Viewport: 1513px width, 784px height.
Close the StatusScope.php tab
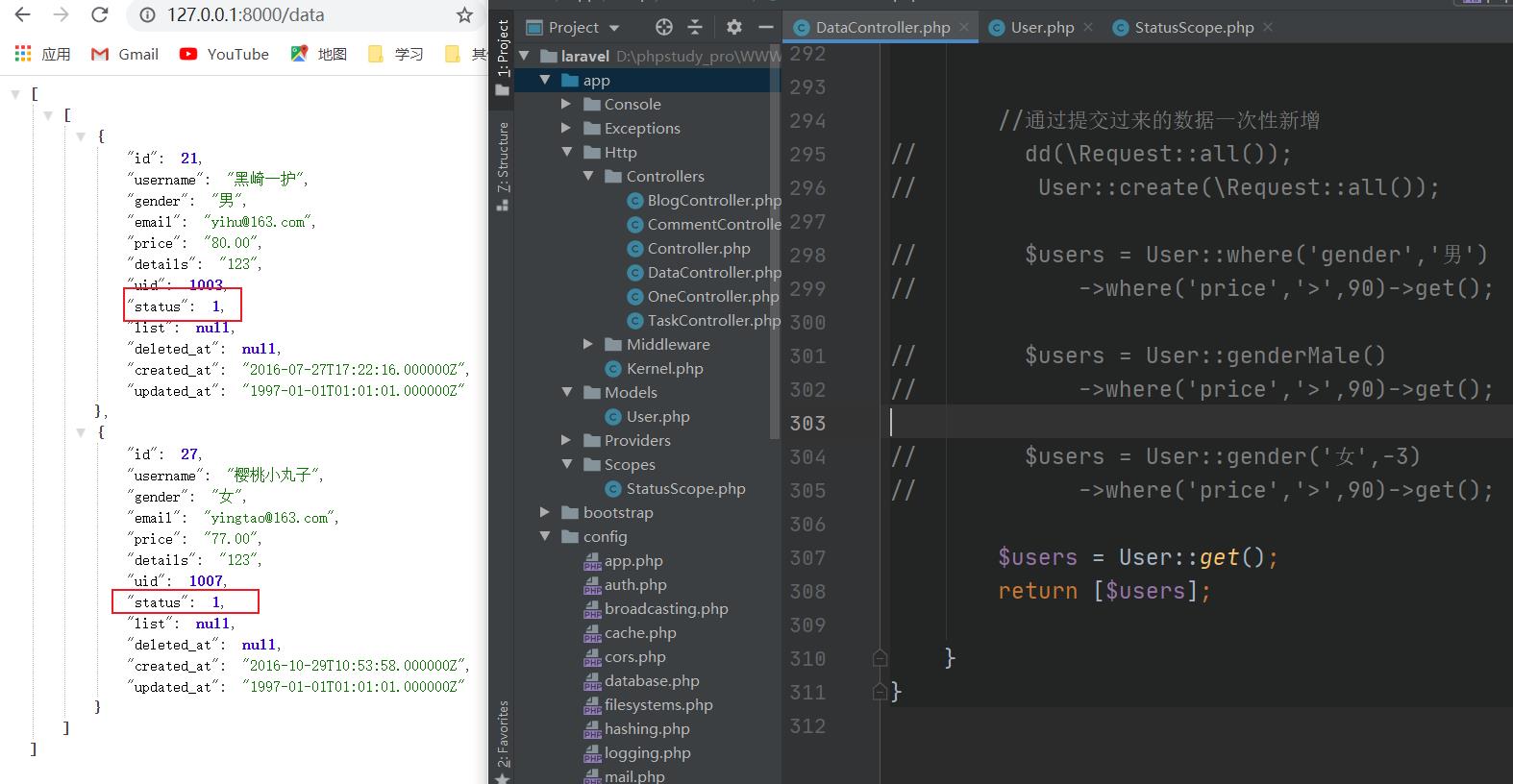pos(1268,27)
